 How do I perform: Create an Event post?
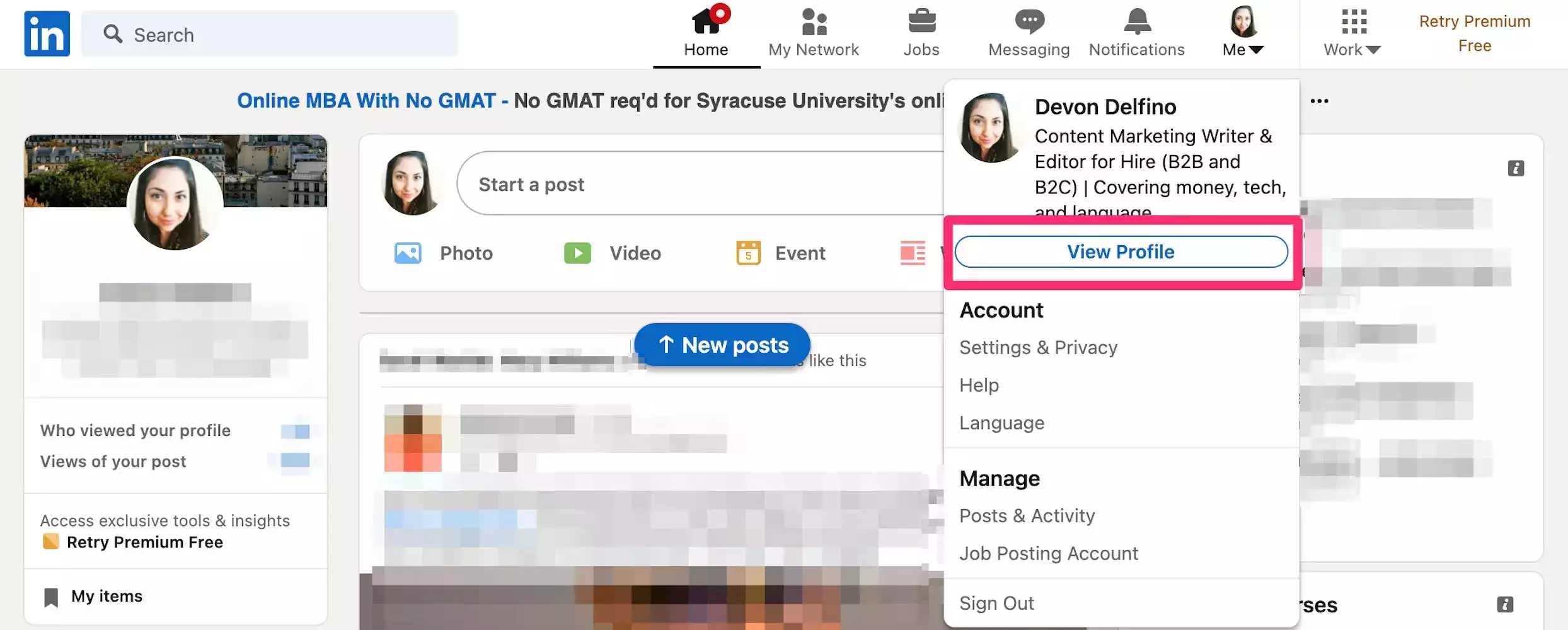[x=780, y=253]
